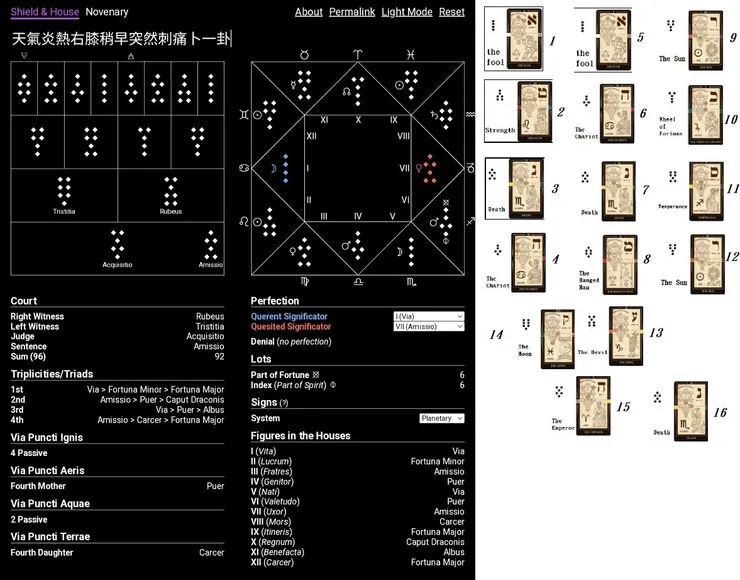Click the Pisces sign symbol above the chart
Image resolution: width=740 pixels, height=580 pixels.
click(x=411, y=55)
